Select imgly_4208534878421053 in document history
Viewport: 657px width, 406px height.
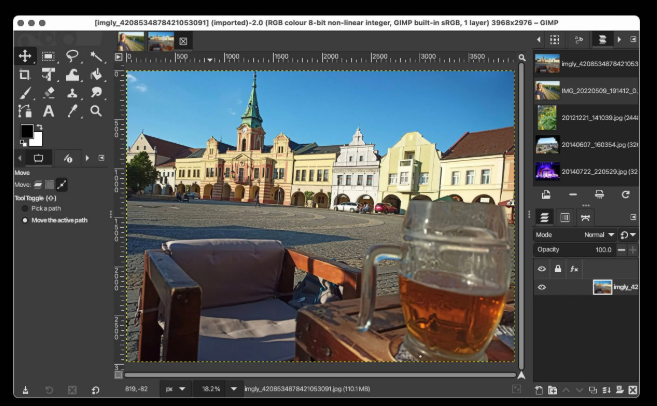click(586, 64)
